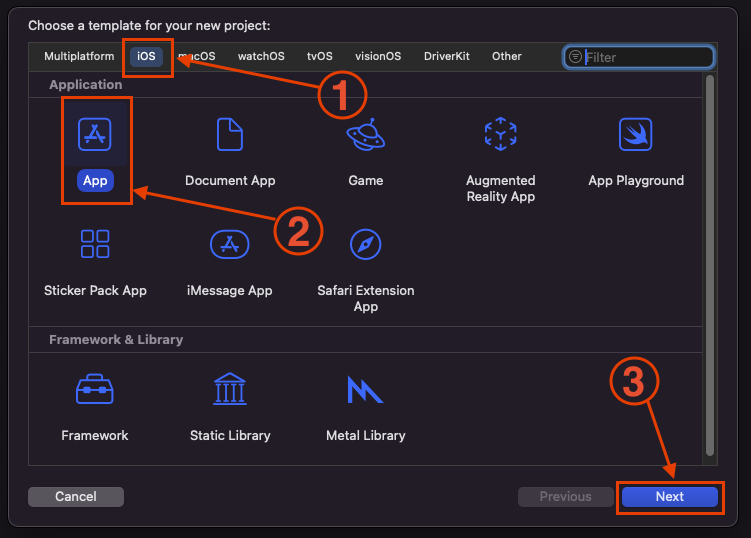Select the Safari Extension App compass icon
751x538 pixels.
[365, 244]
